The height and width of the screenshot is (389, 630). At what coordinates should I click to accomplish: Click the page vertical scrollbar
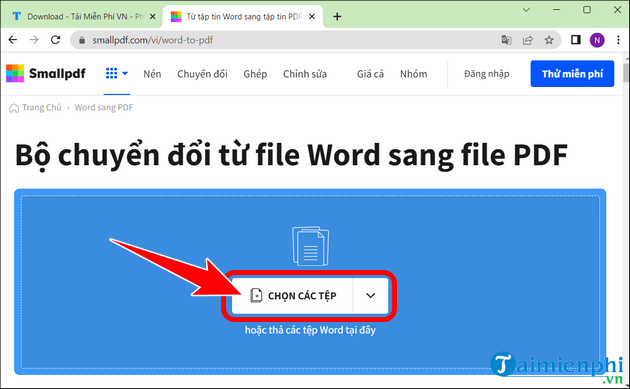click(x=626, y=73)
